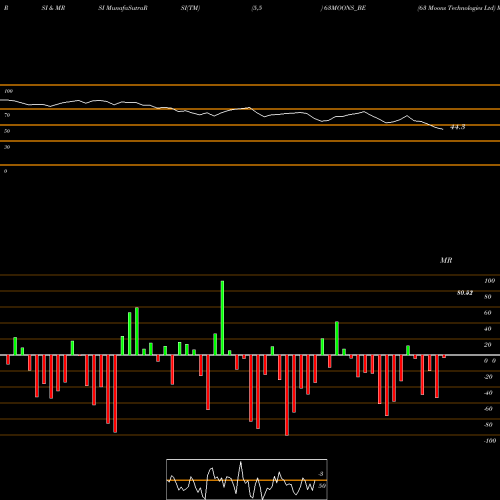The image size is (500, 500).
Task: Click the '100' label on the RSI axis
Action: [x=9, y=91]
